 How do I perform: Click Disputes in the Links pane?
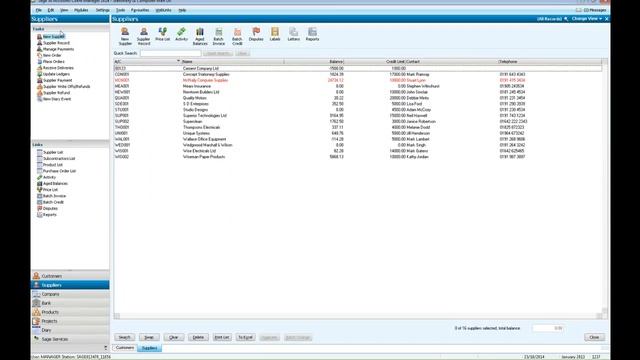point(47,208)
